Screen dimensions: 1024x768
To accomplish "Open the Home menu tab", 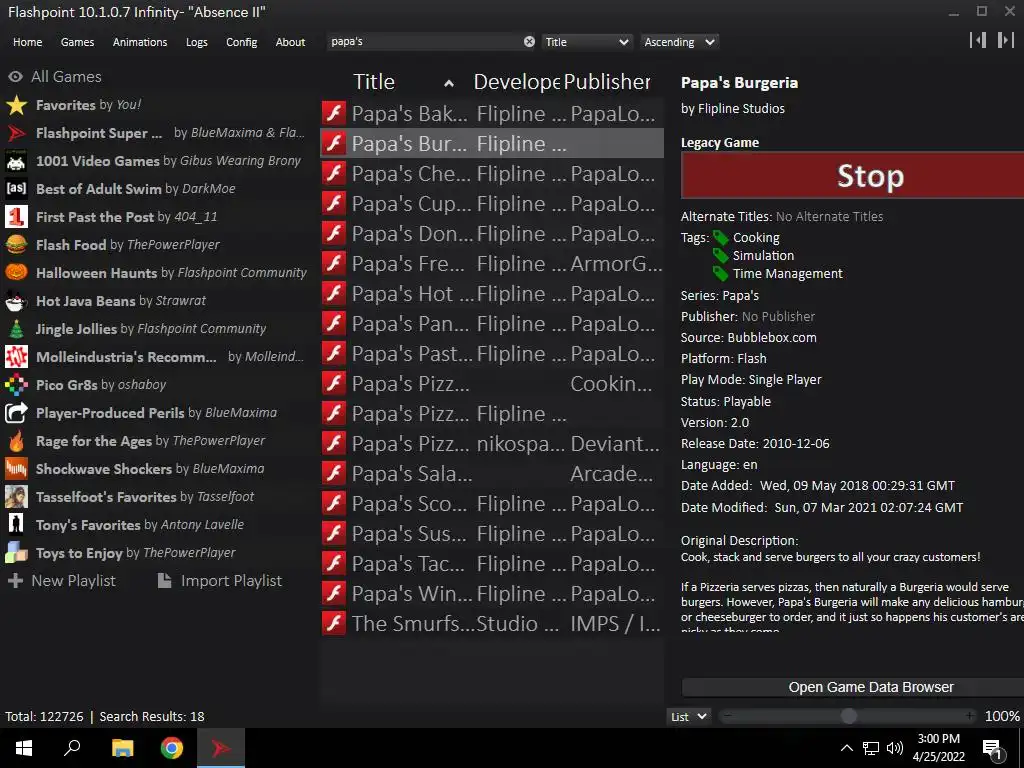I will tap(27, 42).
